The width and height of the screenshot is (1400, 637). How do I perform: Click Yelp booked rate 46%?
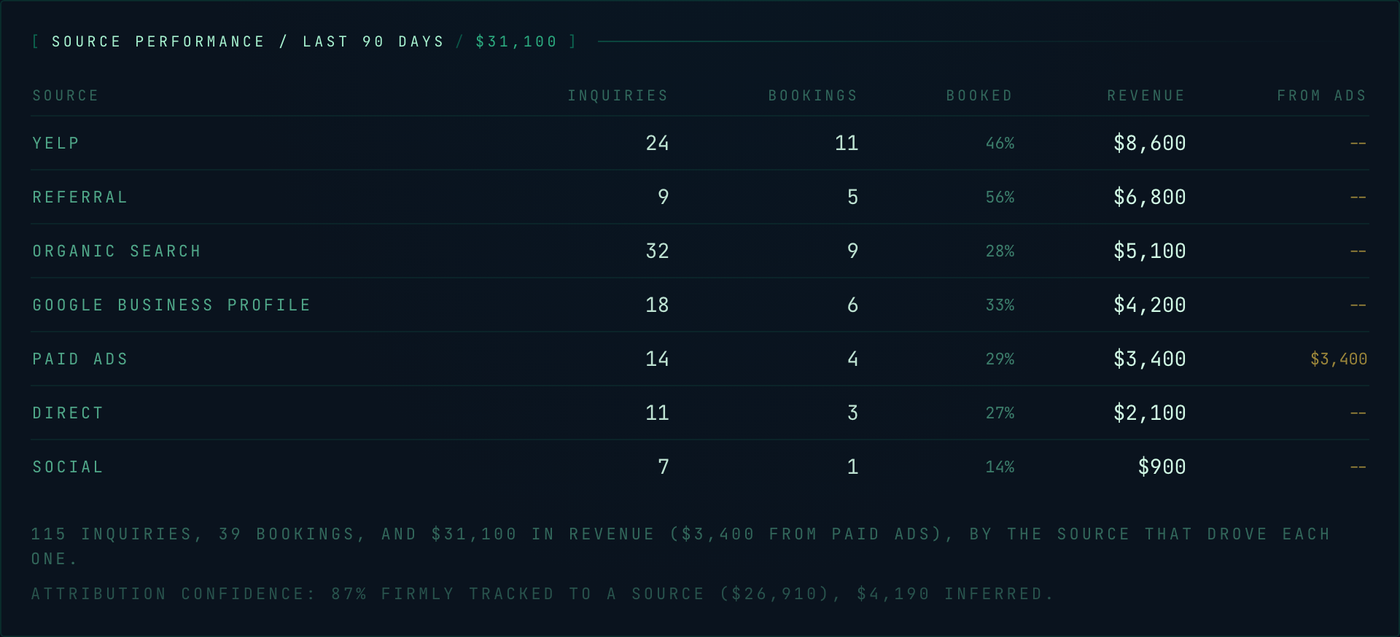[x=1000, y=143]
